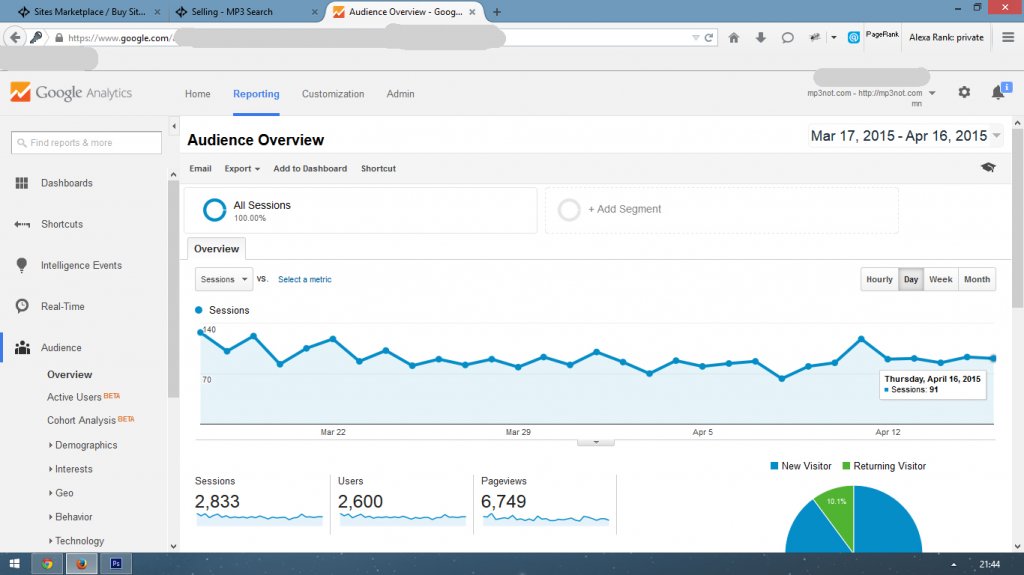Expand the Demographics tree item
This screenshot has height=575, width=1024.
pyautogui.click(x=85, y=445)
